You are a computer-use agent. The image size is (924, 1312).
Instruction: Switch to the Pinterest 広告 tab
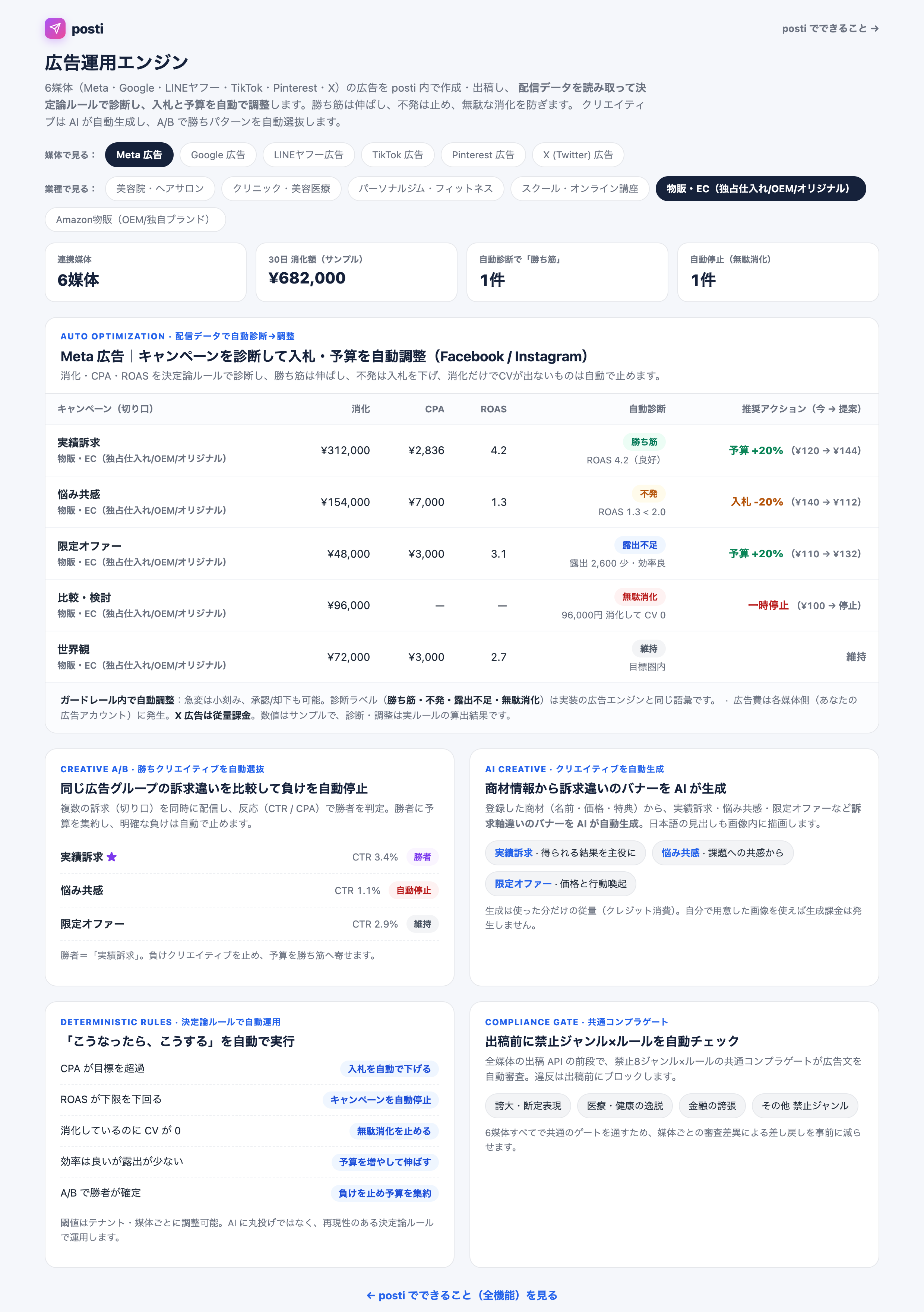(483, 155)
